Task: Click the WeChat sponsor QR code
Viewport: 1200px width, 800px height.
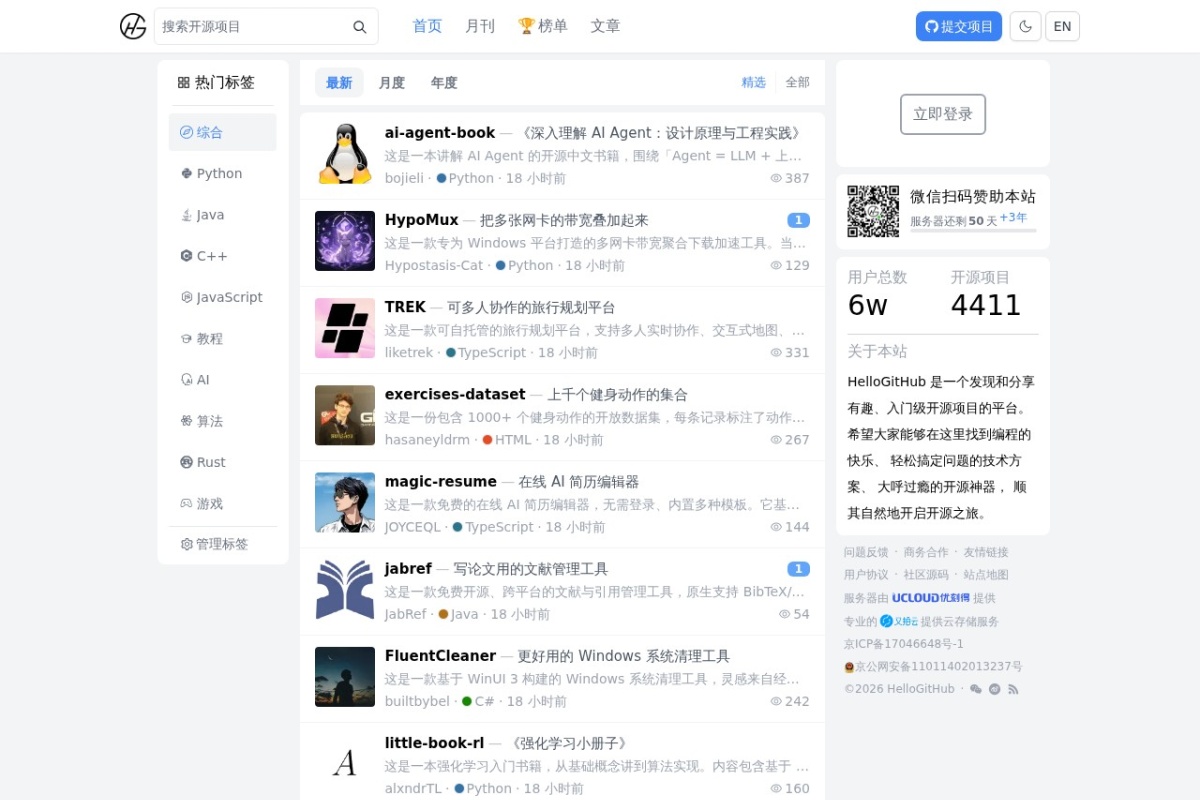Action: point(873,211)
